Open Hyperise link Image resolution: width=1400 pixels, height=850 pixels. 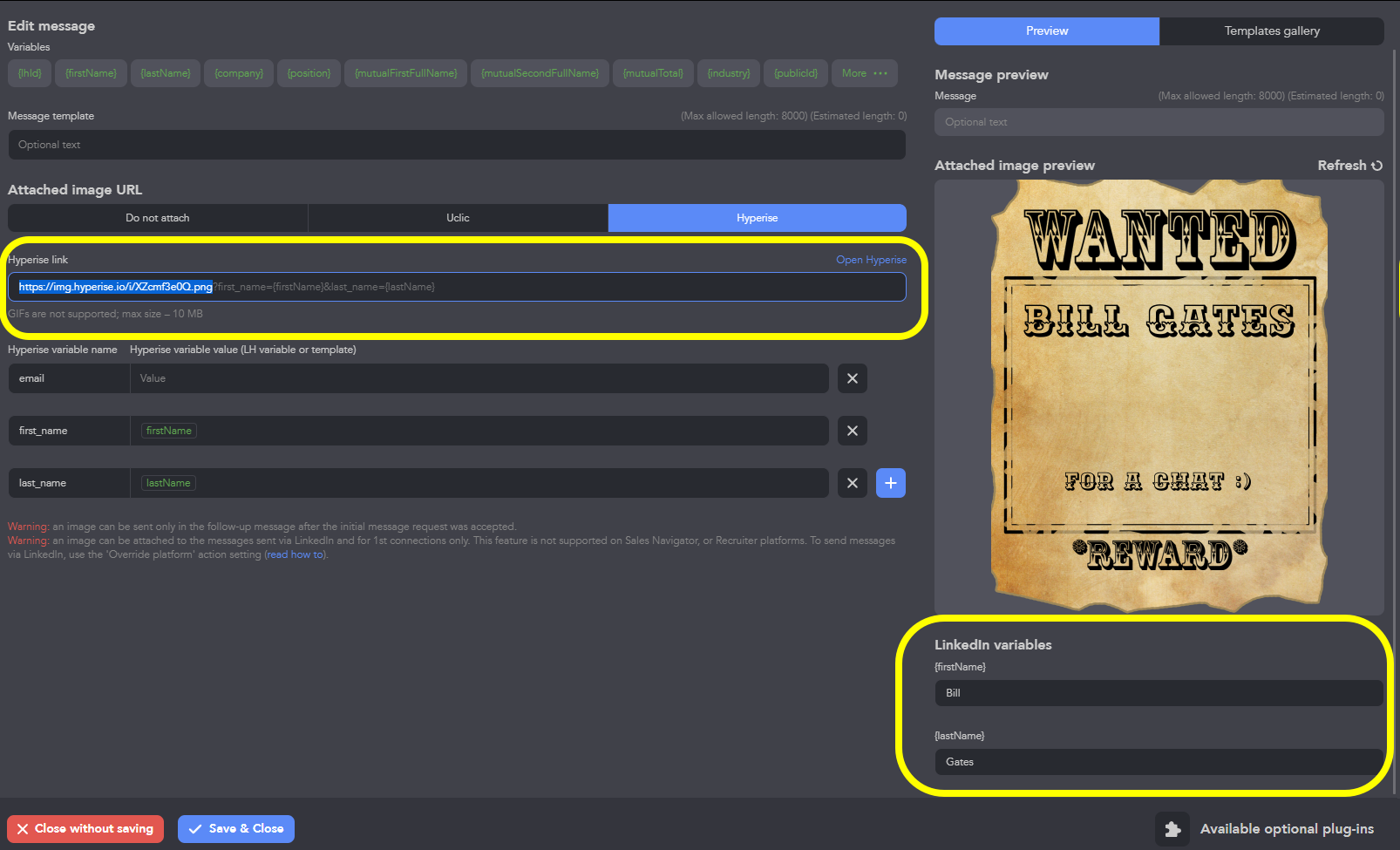pyautogui.click(x=871, y=260)
